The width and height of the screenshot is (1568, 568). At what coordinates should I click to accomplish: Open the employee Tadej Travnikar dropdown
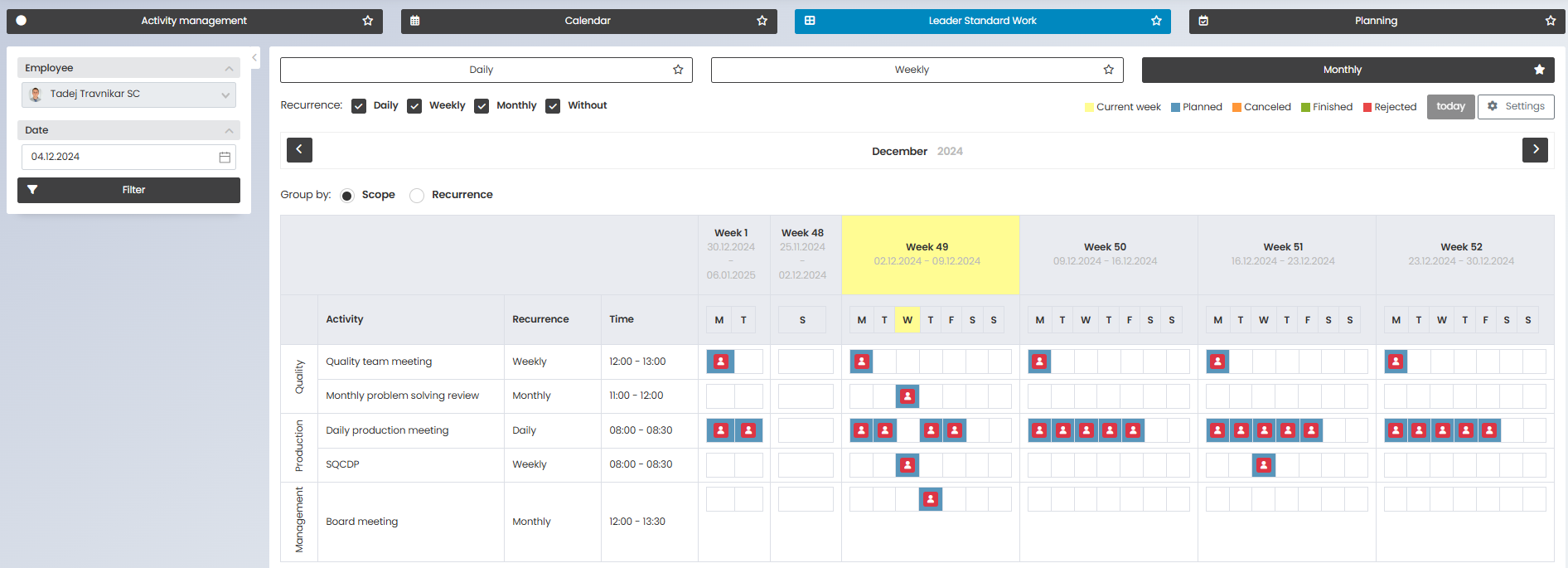[128, 95]
